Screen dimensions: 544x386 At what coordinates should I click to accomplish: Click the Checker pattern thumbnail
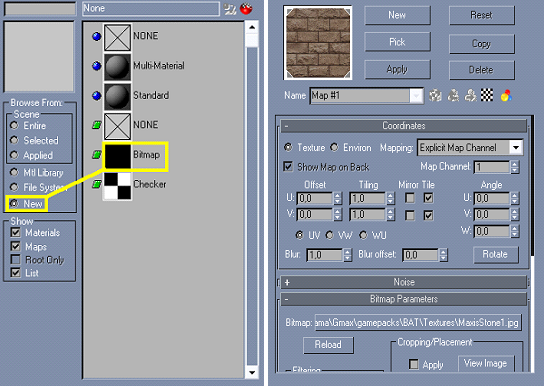coord(117,186)
